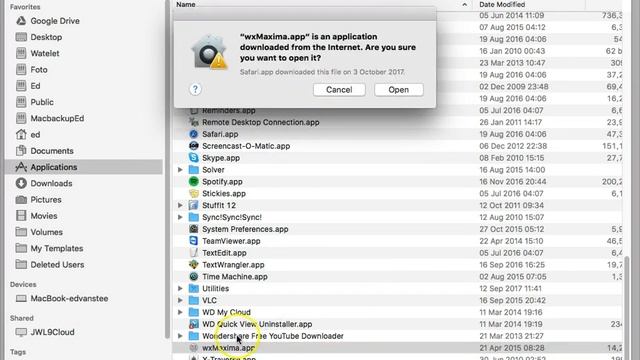Open the dialog help question mark
This screenshot has height=360, width=640.
tap(195, 89)
